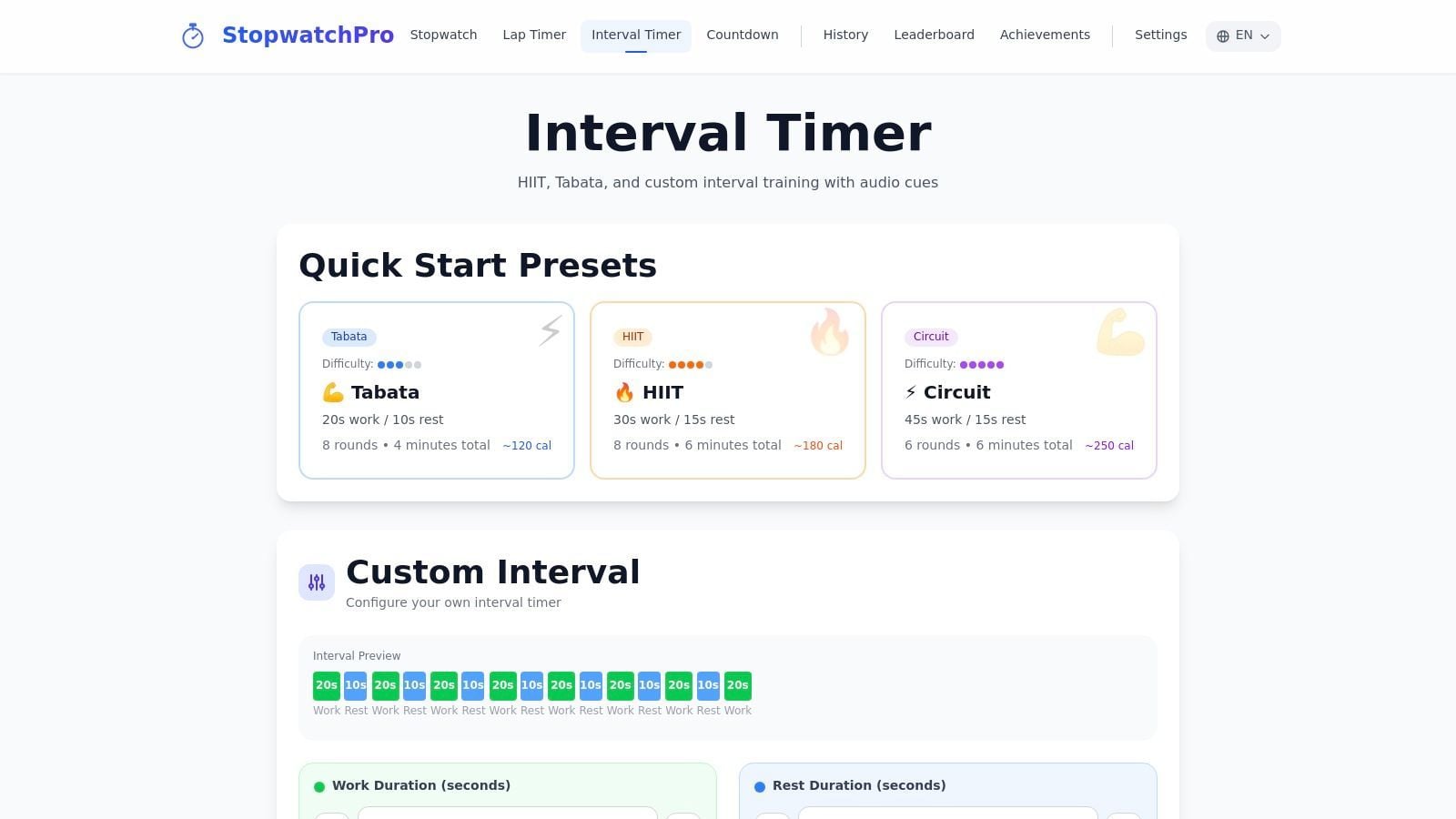The height and width of the screenshot is (819, 1456).
Task: Click the stopwatch logo icon
Action: (x=193, y=35)
